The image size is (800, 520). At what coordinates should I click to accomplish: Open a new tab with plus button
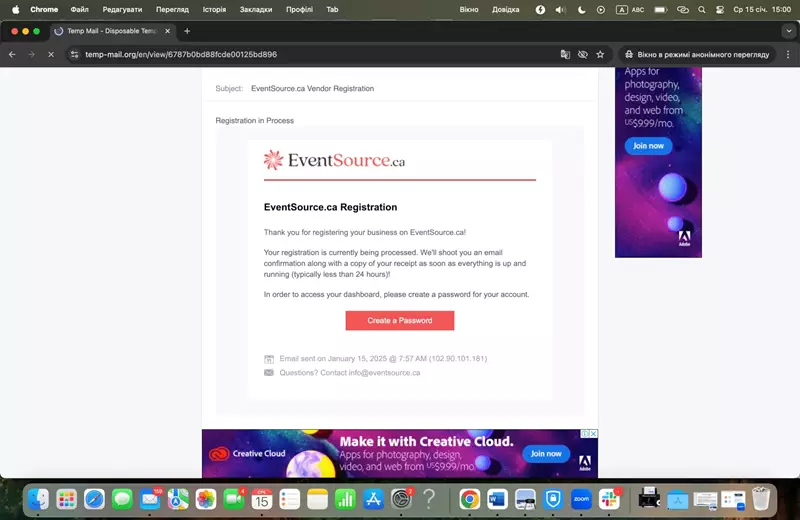coord(187,31)
